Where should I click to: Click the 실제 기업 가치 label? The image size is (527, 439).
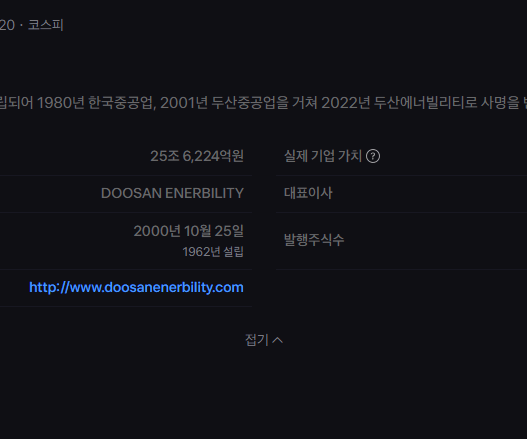click(x=323, y=156)
